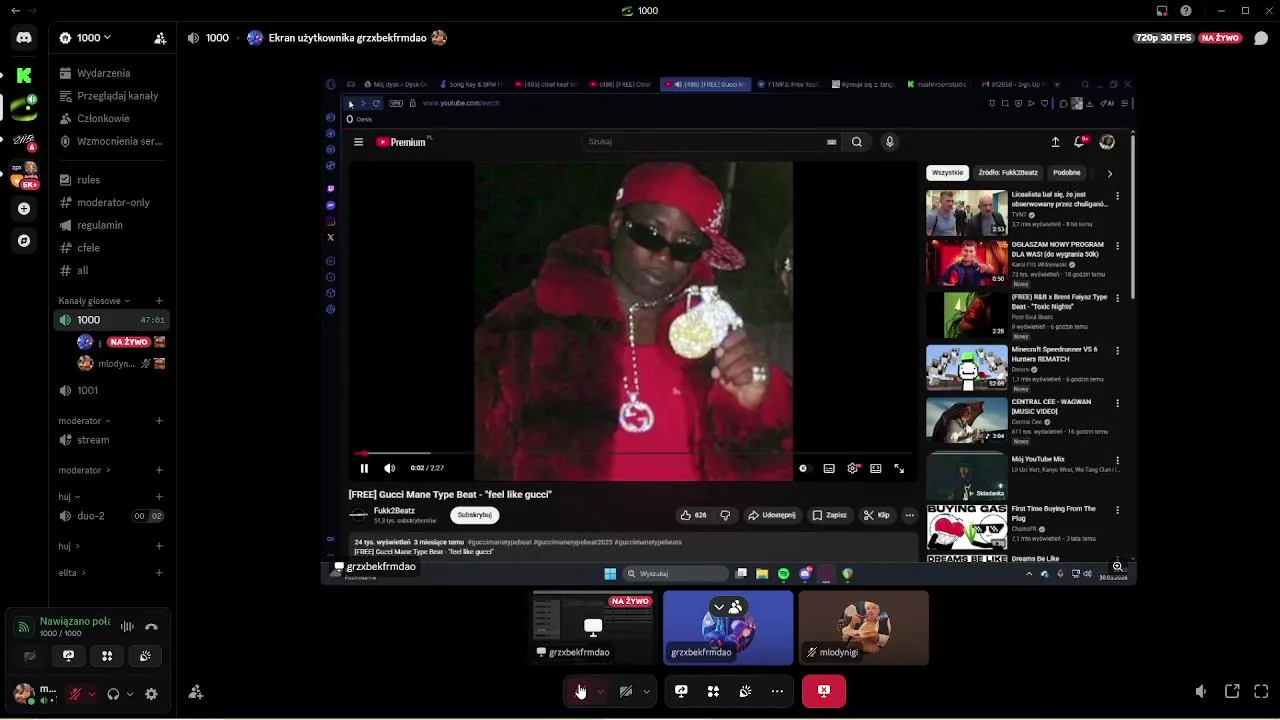Click the scrollbar in the streamed browser
The width and height of the screenshot is (1280, 720).
coord(1133,215)
